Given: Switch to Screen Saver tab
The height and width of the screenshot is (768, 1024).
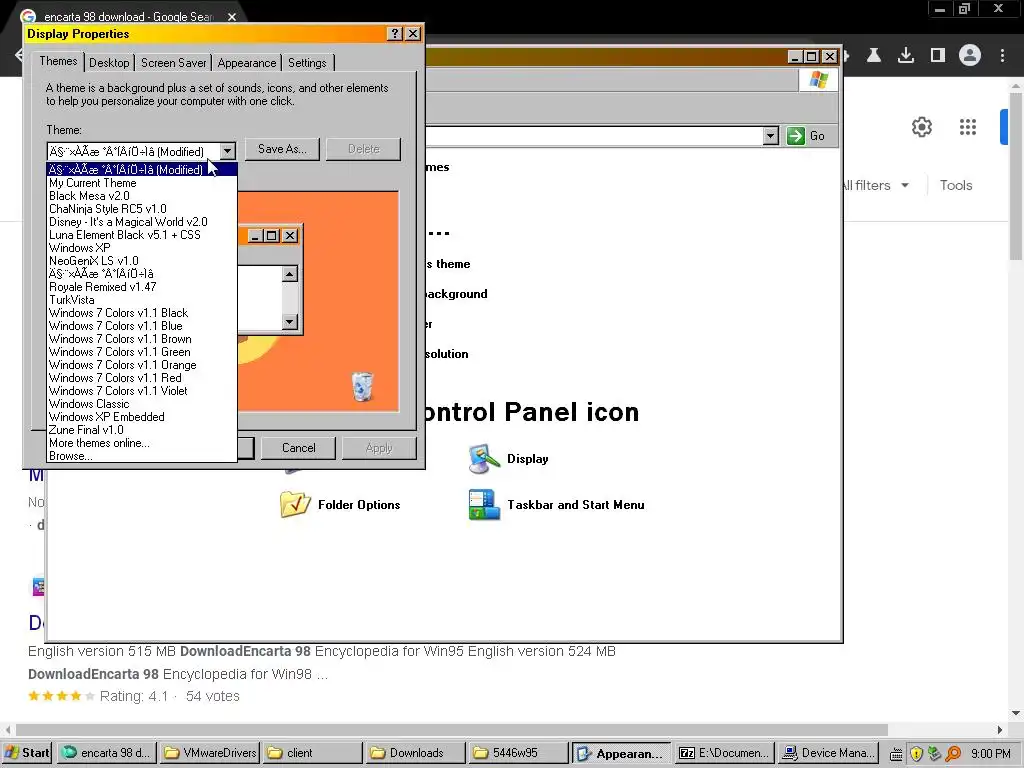Looking at the screenshot, I should (174, 63).
